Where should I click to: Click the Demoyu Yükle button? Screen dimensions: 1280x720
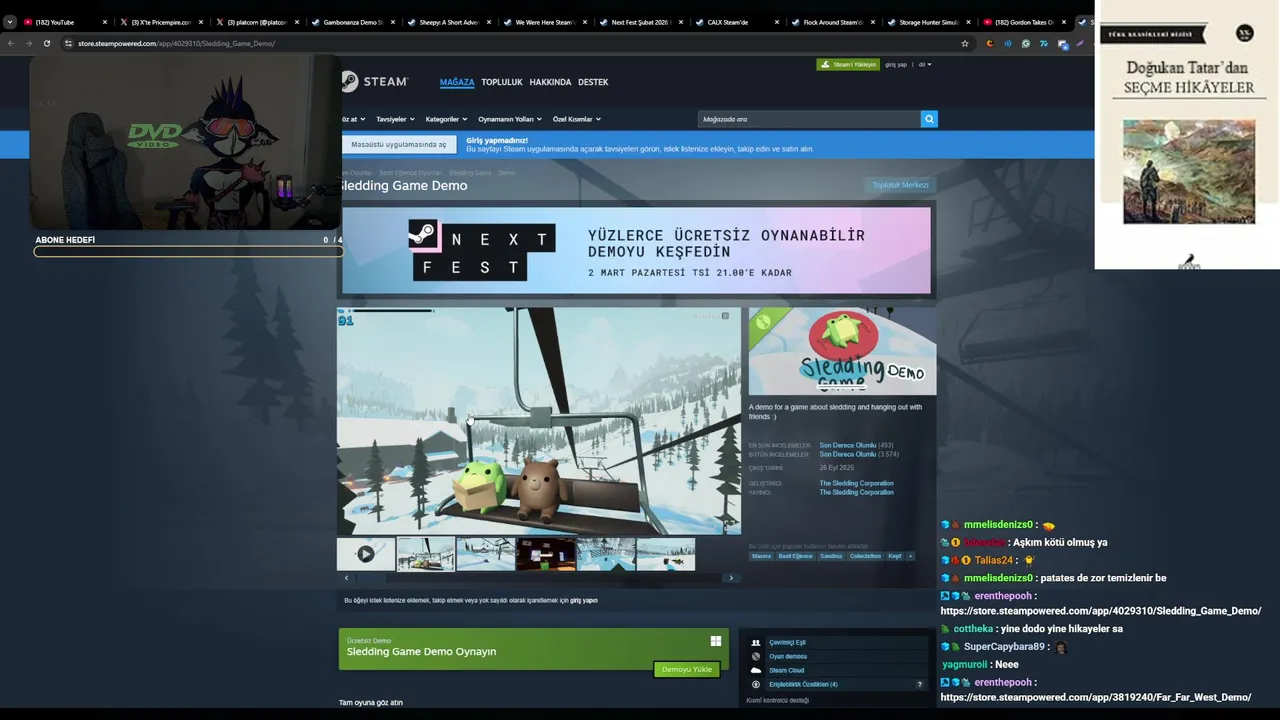coord(687,669)
